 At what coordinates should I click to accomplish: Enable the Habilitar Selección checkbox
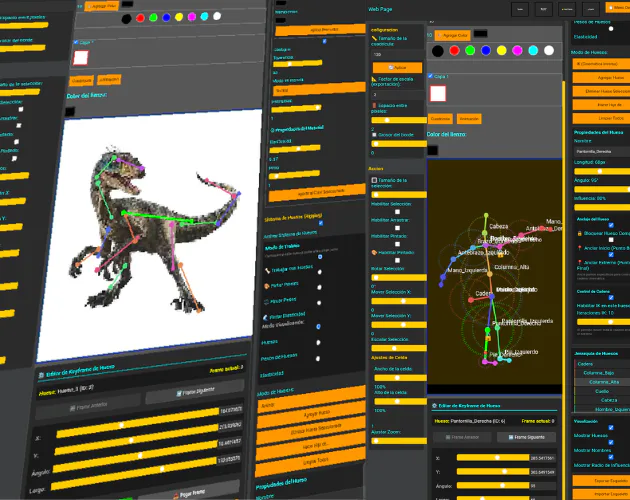(397, 212)
